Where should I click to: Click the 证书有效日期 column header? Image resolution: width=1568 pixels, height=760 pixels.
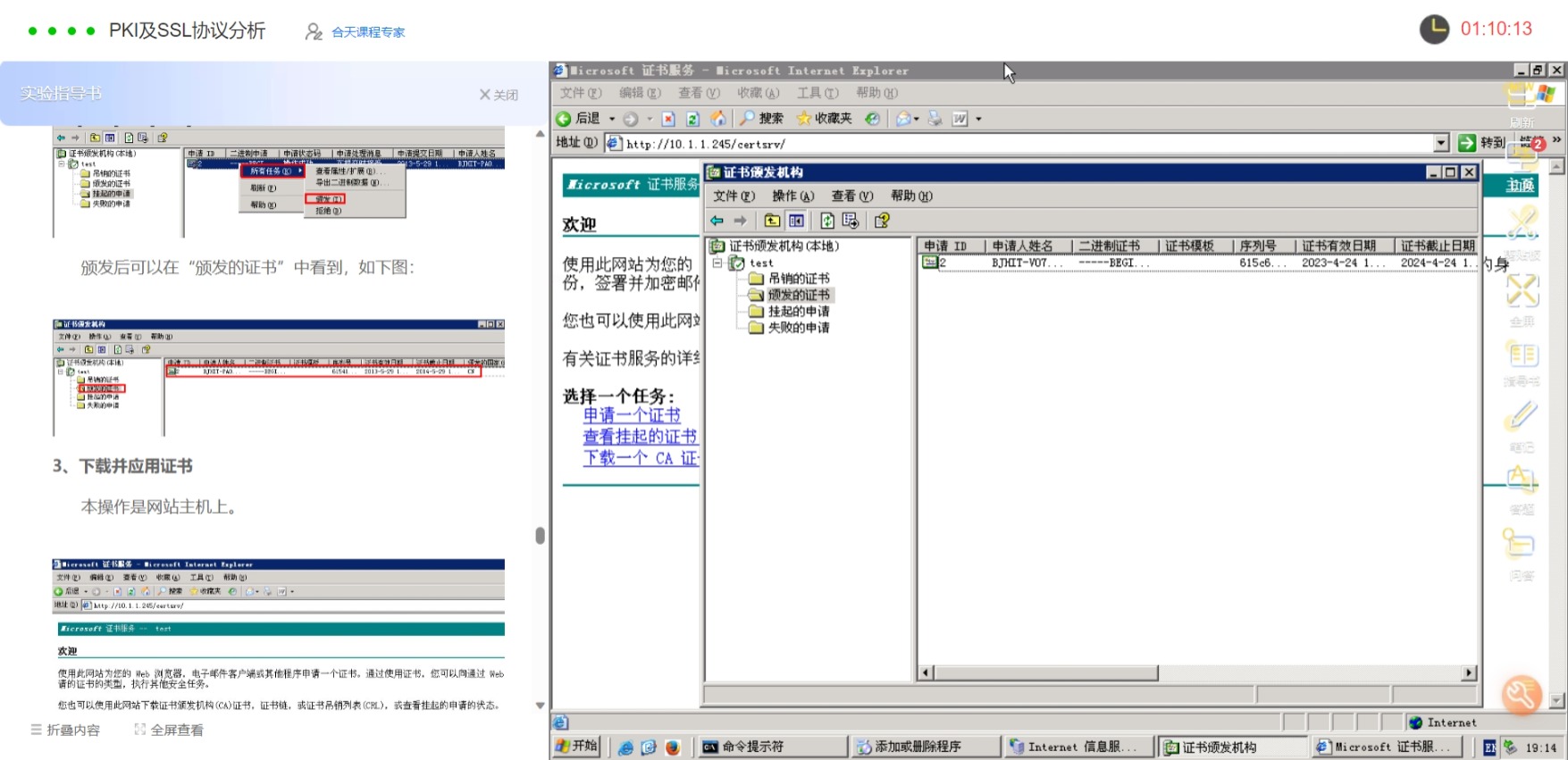pos(1345,246)
